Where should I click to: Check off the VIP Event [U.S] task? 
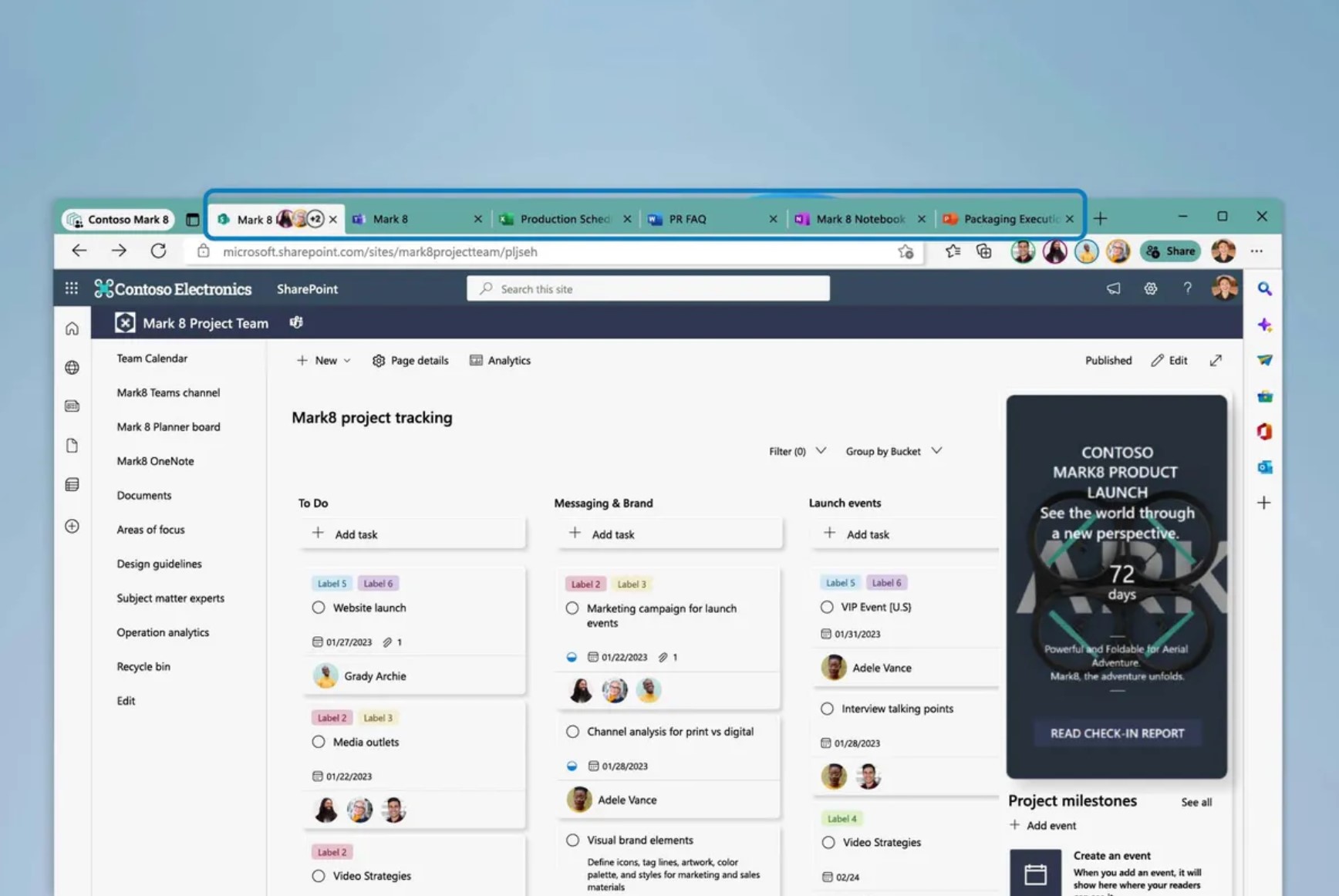826,607
